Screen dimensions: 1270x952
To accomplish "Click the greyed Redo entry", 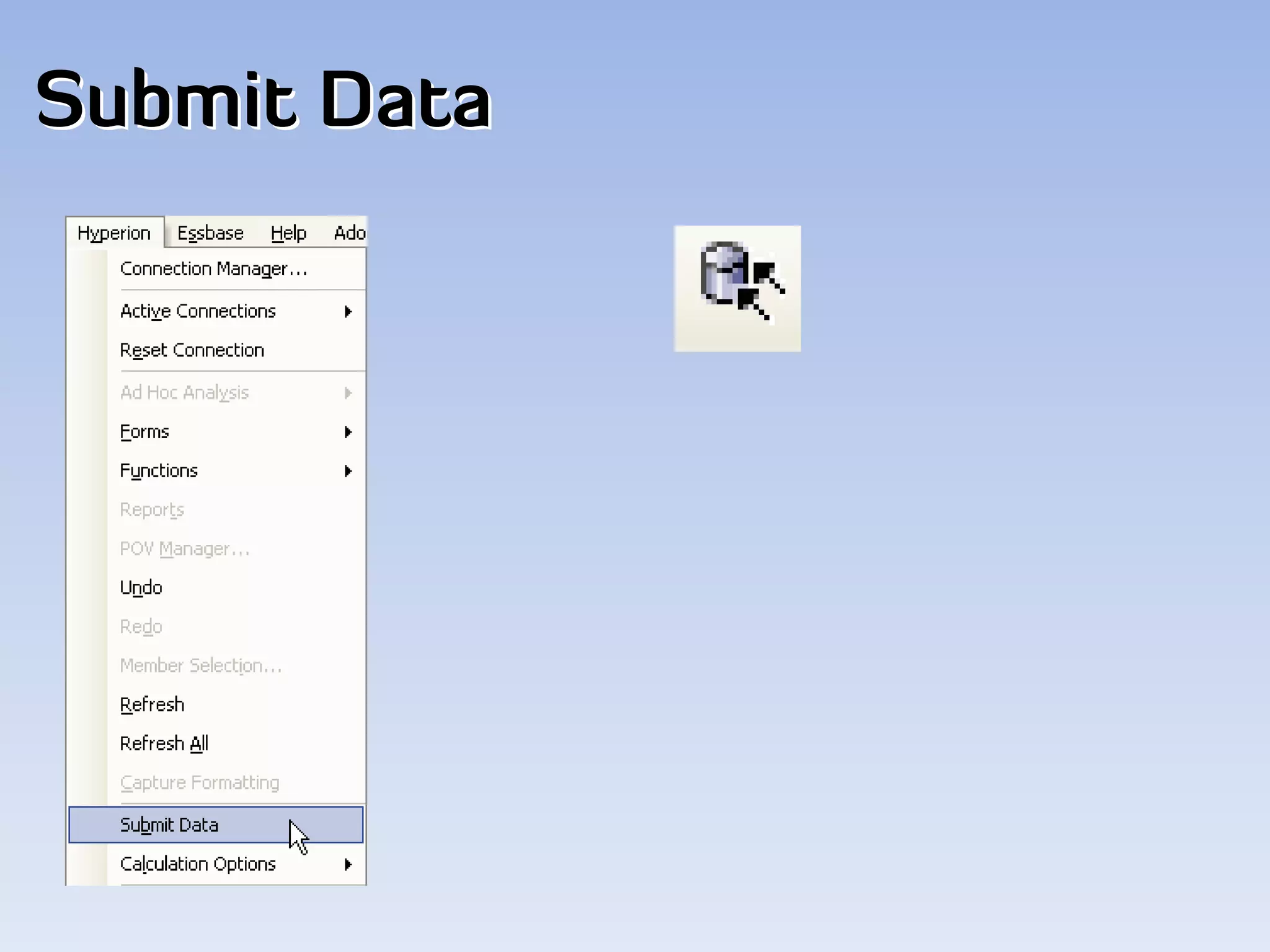I will click(x=141, y=627).
